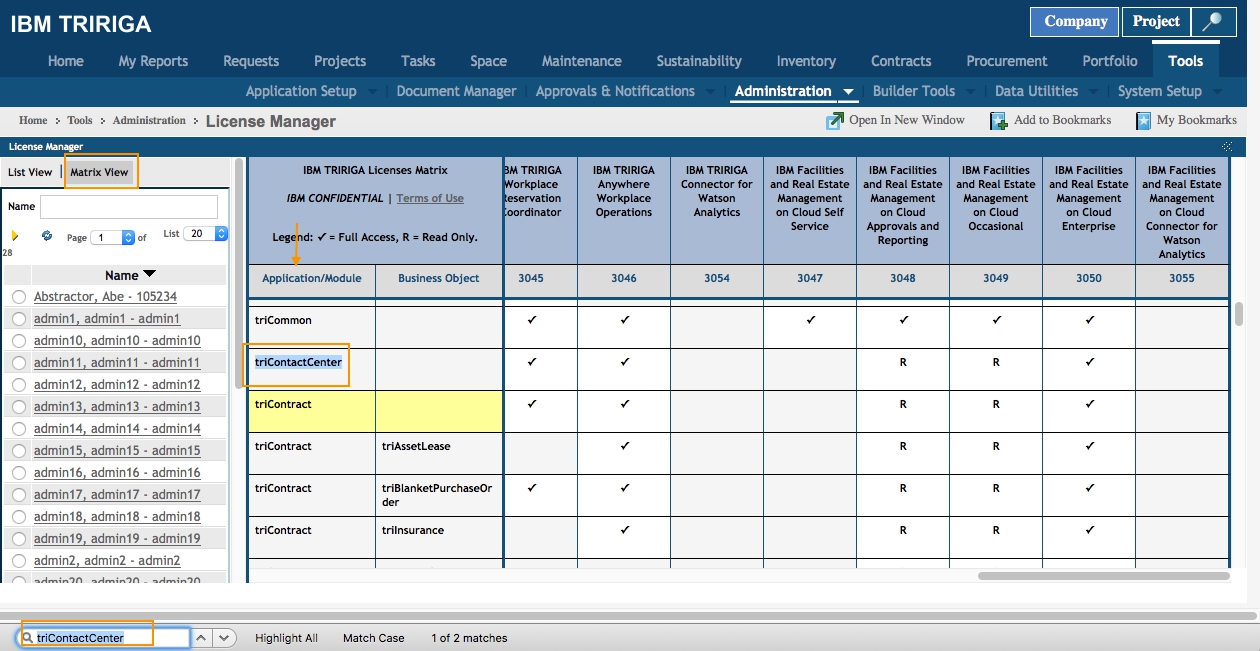Click the Company button
1260x651 pixels.
1076,22
